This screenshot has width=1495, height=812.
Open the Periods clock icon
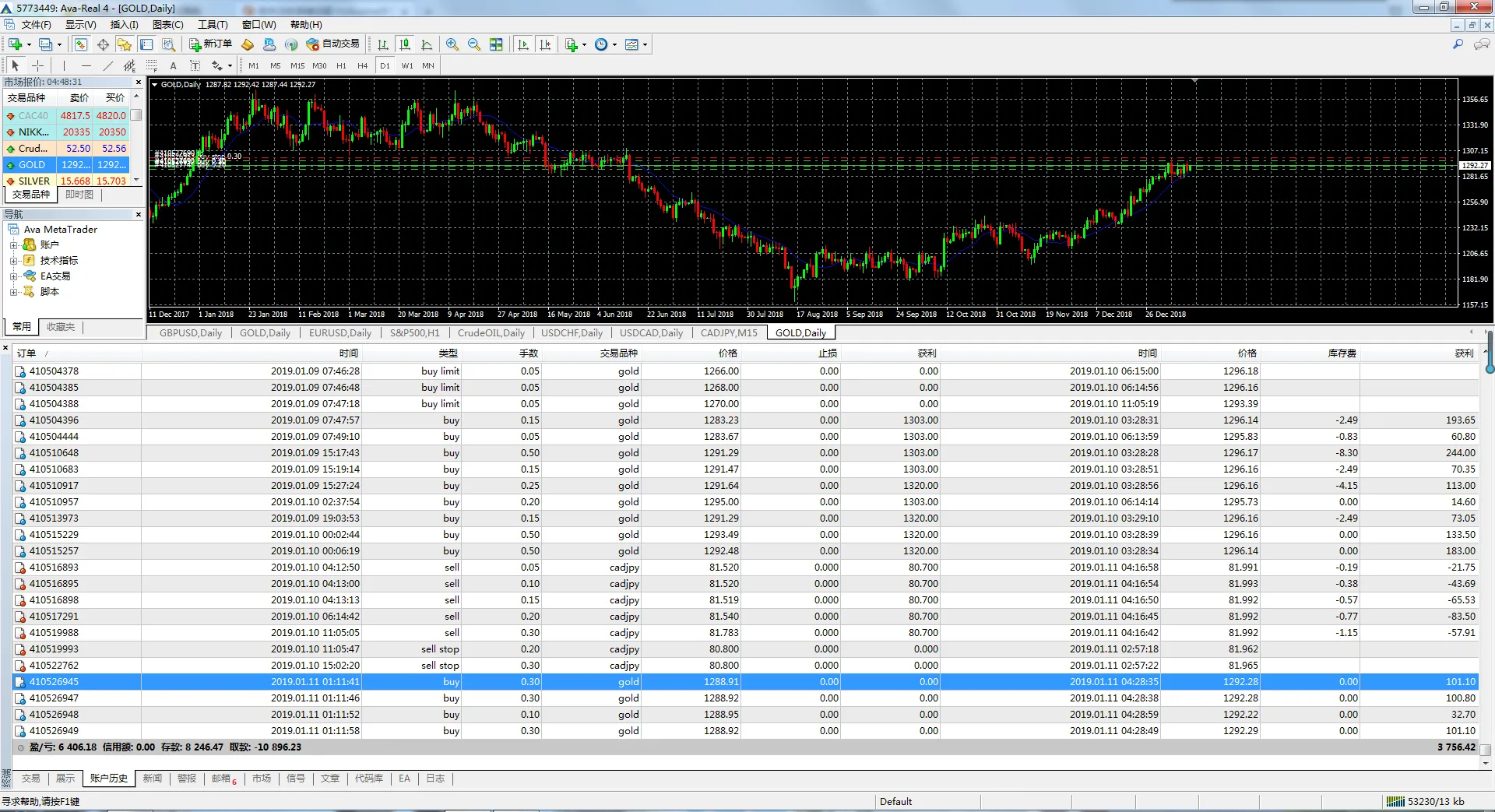(601, 44)
